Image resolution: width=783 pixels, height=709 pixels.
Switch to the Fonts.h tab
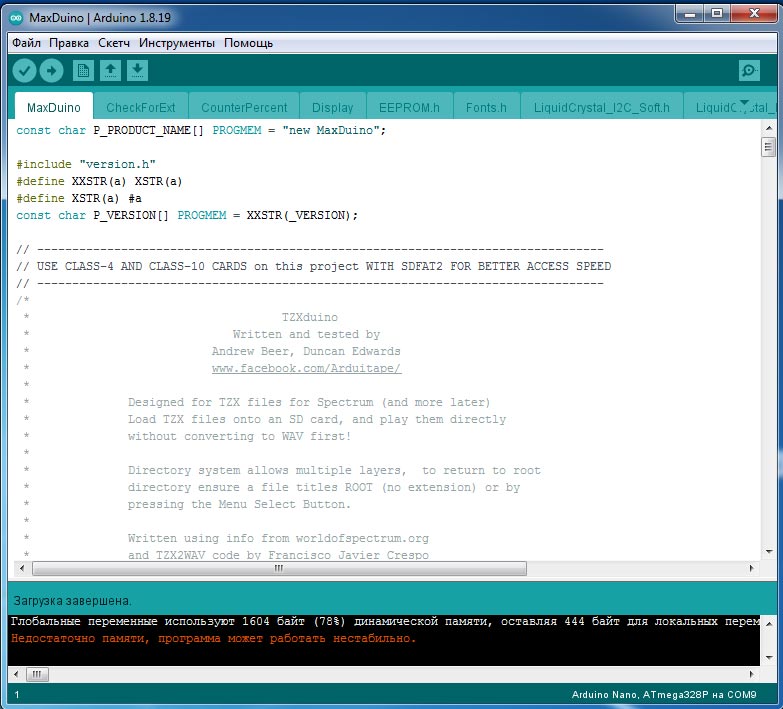(x=486, y=107)
